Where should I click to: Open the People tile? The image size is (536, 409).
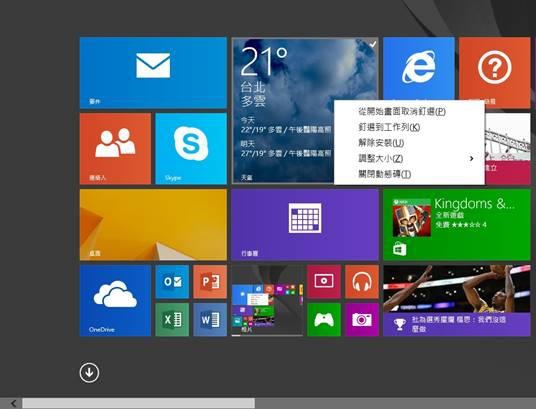coord(115,149)
